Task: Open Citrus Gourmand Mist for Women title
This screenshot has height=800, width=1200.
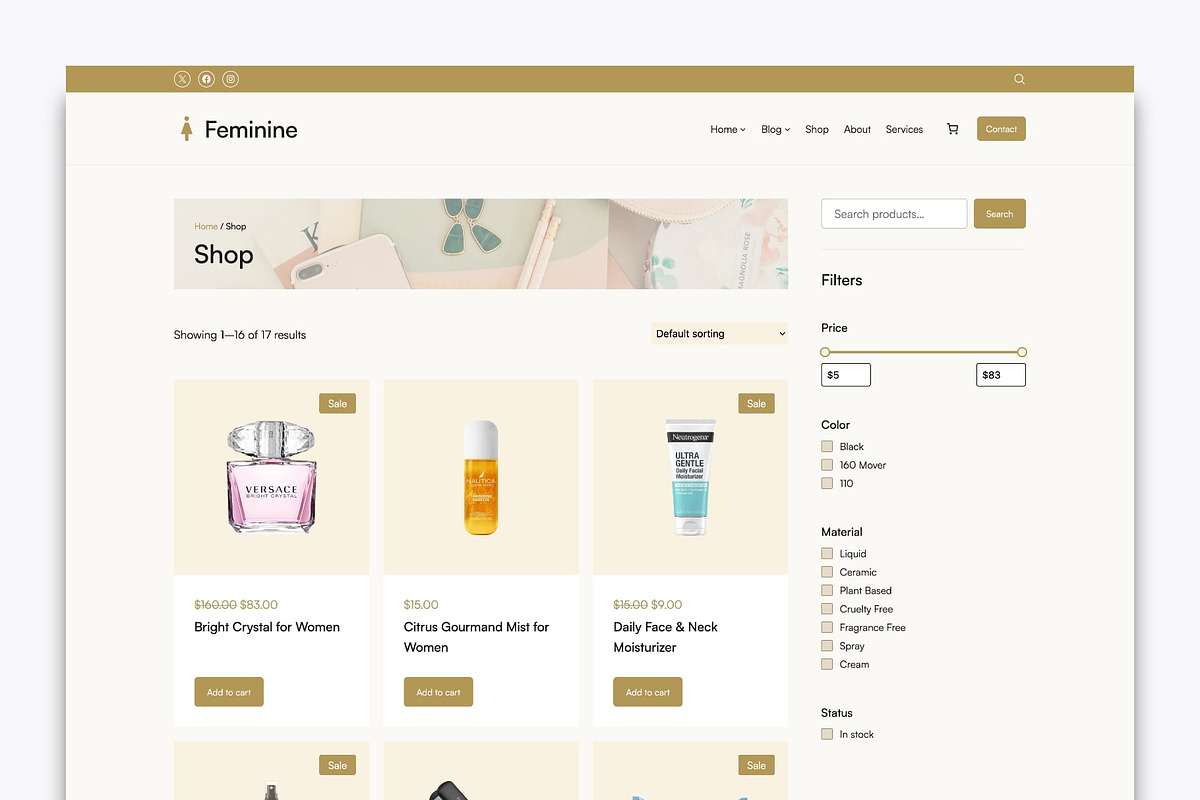Action: coord(477,637)
